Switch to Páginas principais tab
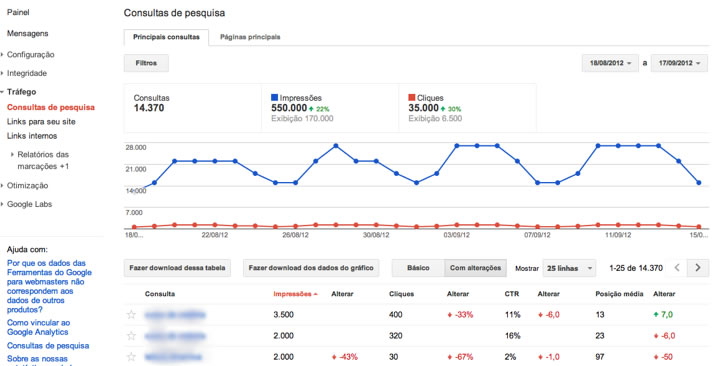The height and width of the screenshot is (366, 720). tap(250, 37)
